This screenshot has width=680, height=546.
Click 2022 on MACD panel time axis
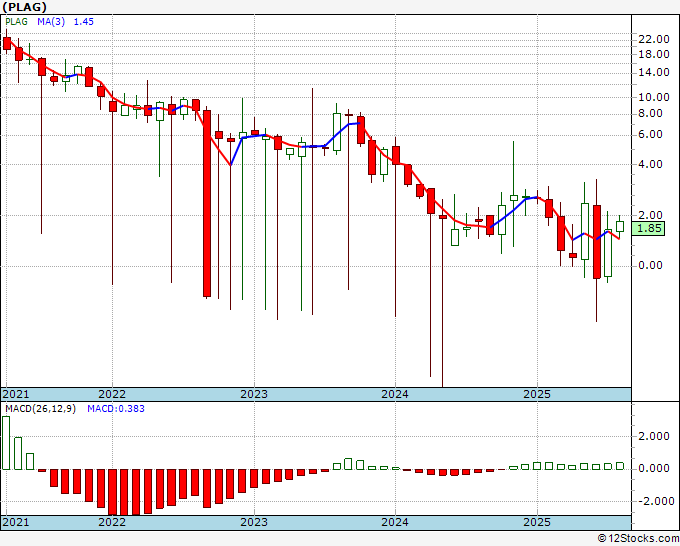(112, 522)
